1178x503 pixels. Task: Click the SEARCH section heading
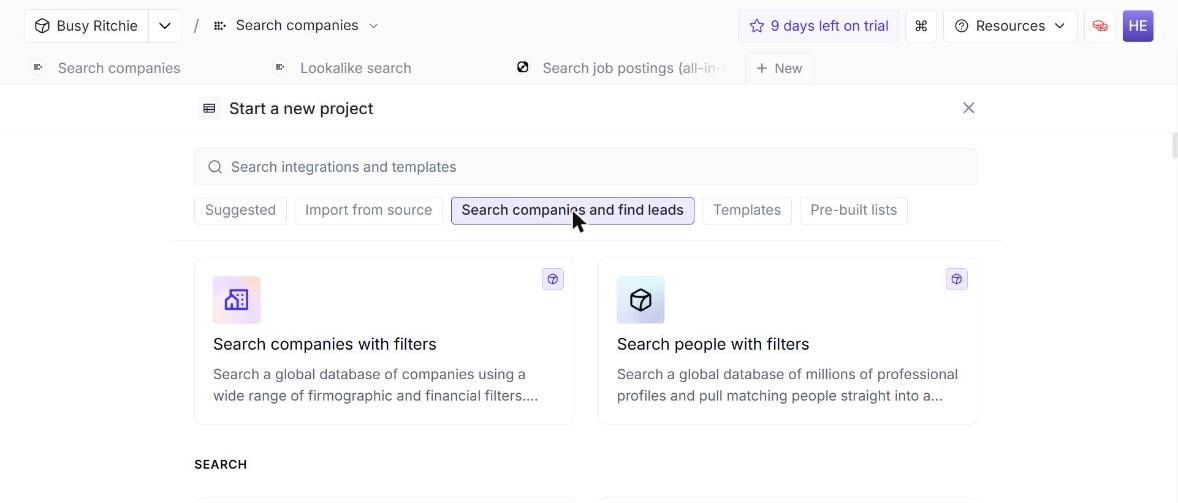[x=221, y=465]
